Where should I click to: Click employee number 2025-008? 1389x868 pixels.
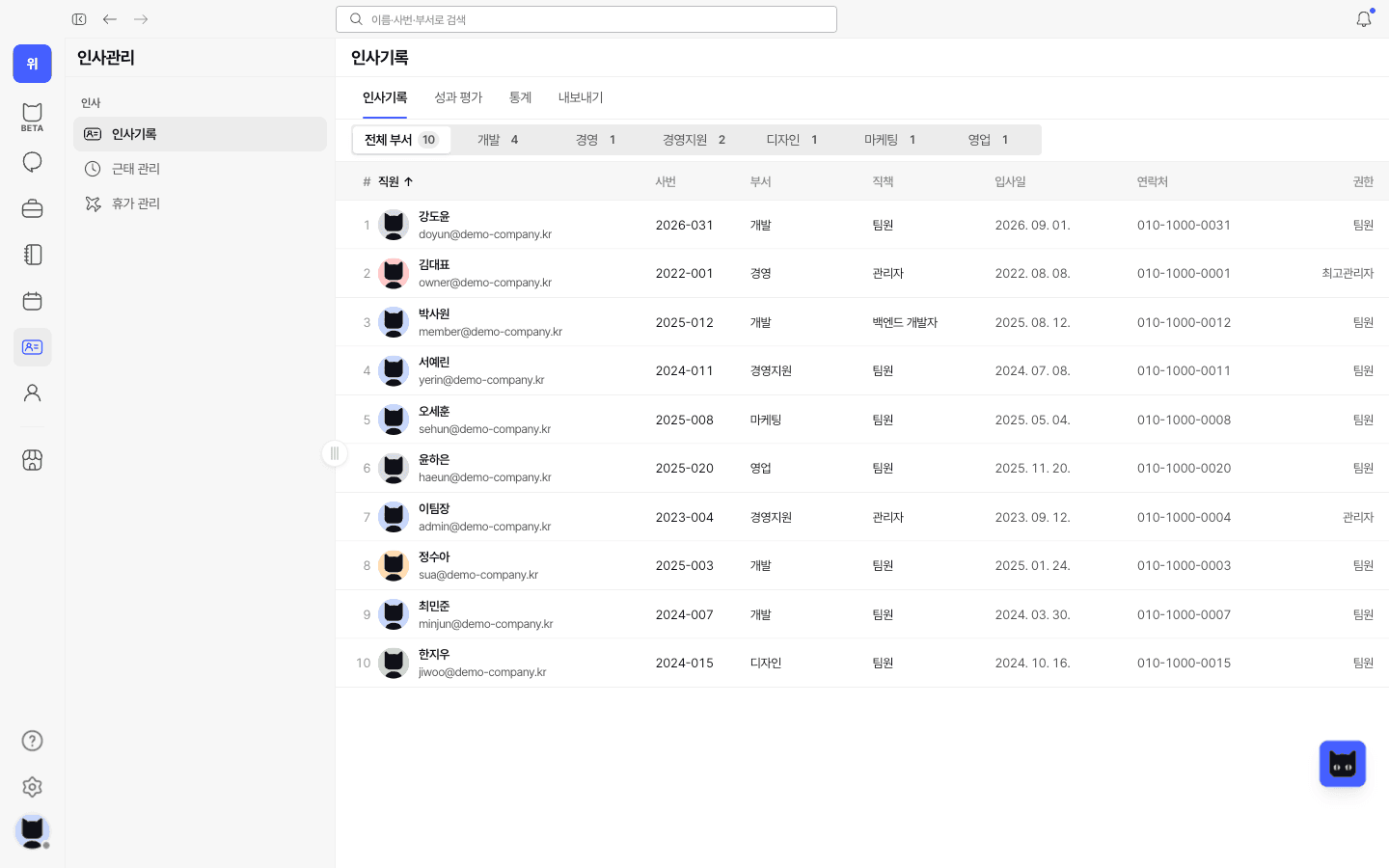pyautogui.click(x=685, y=420)
